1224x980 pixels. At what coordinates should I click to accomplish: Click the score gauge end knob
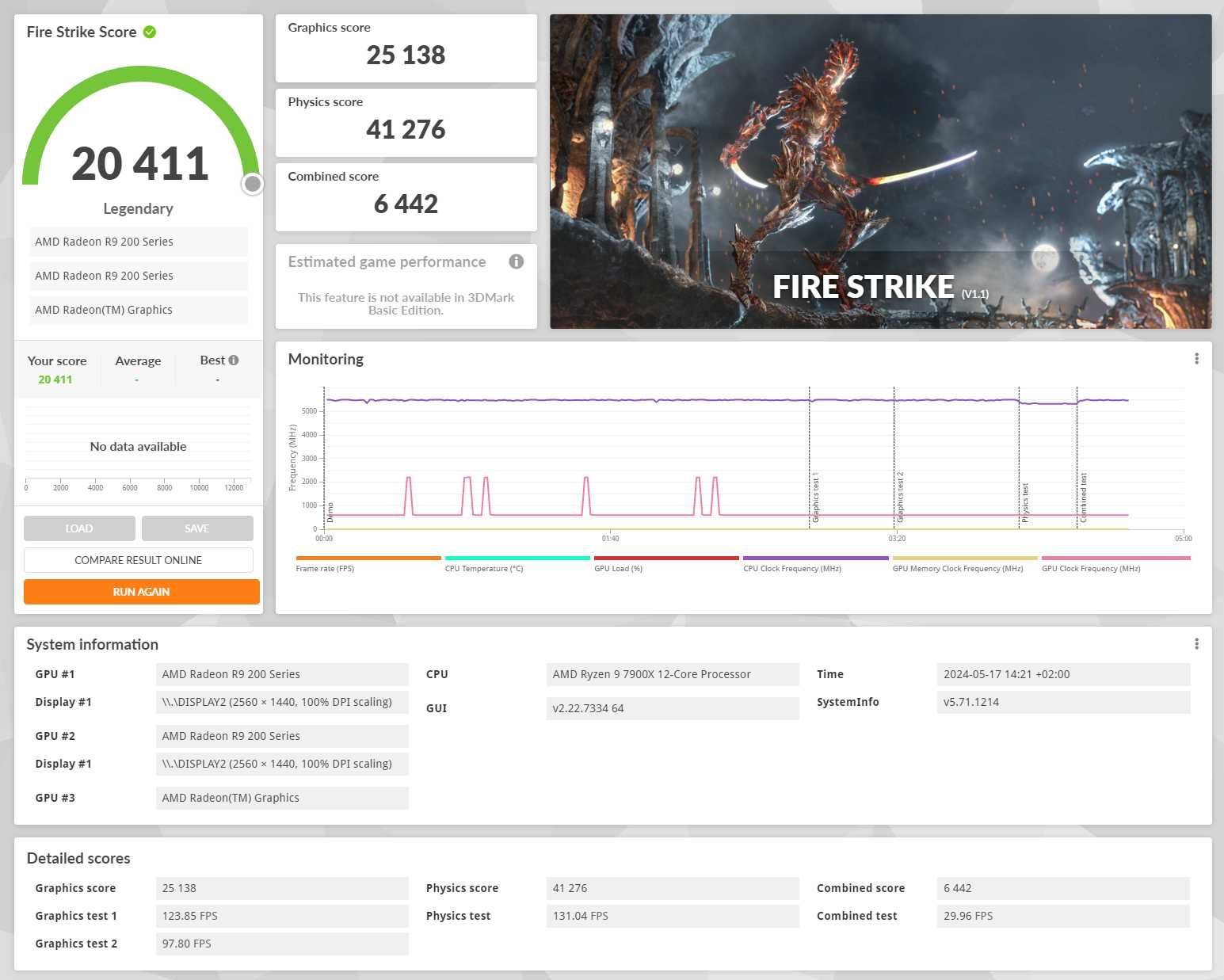tap(253, 184)
